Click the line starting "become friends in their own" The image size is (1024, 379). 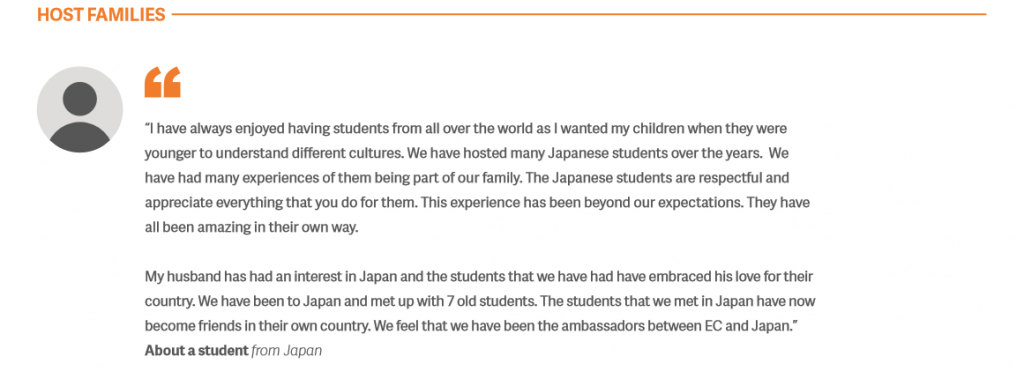pyautogui.click(x=472, y=326)
